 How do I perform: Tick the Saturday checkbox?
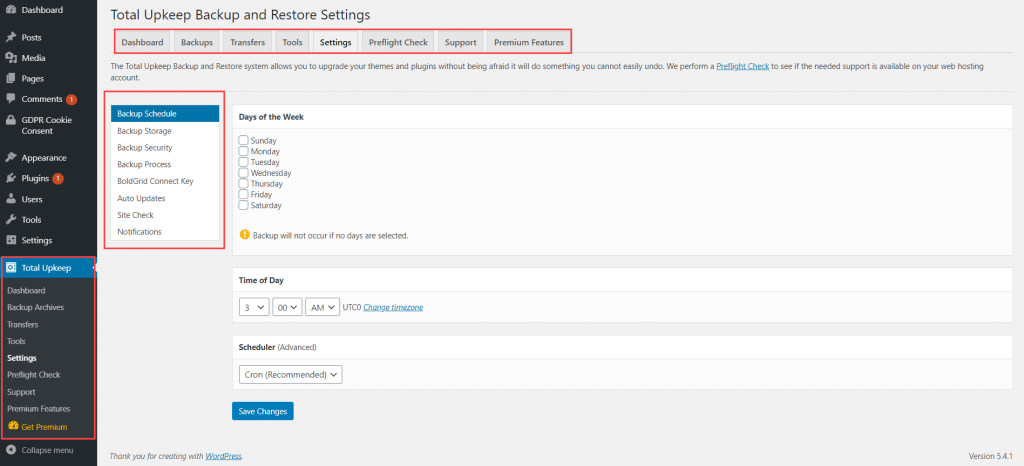(244, 205)
